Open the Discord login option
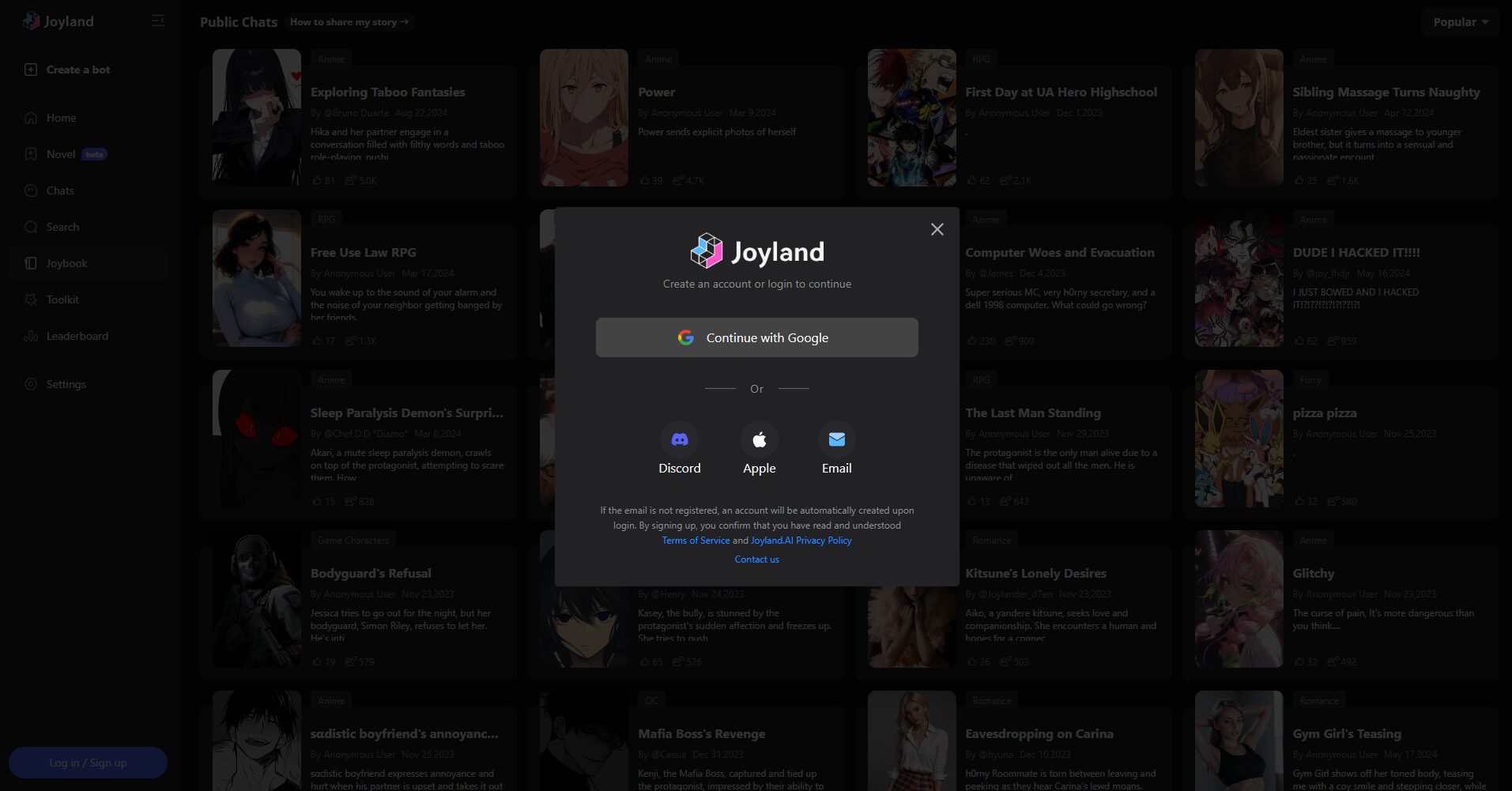This screenshot has width=1512, height=791. (x=679, y=440)
